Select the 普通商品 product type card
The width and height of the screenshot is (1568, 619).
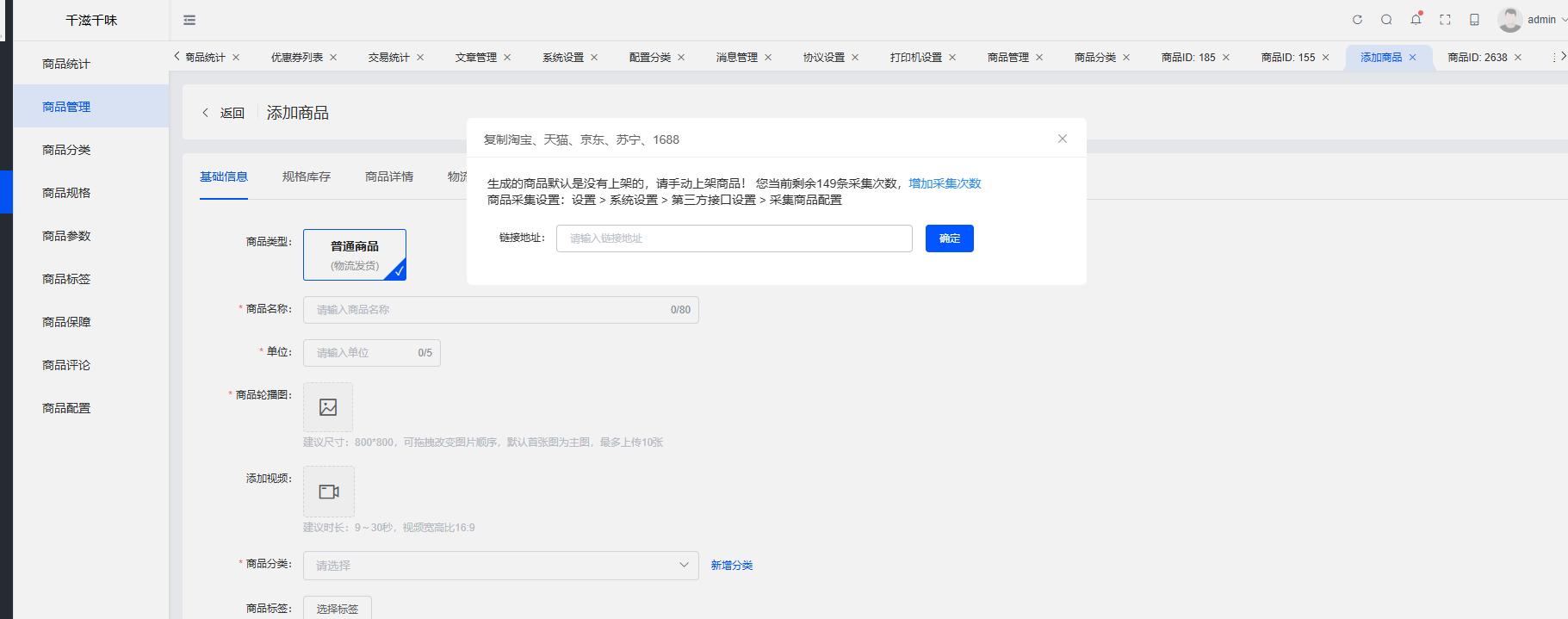(x=355, y=255)
